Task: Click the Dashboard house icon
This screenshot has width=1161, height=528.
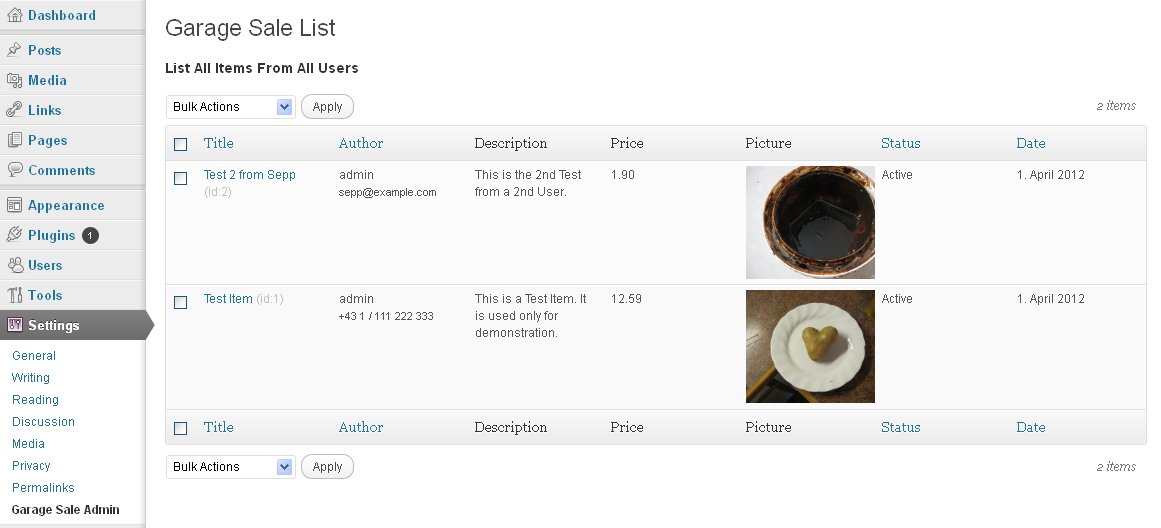Action: [15, 15]
